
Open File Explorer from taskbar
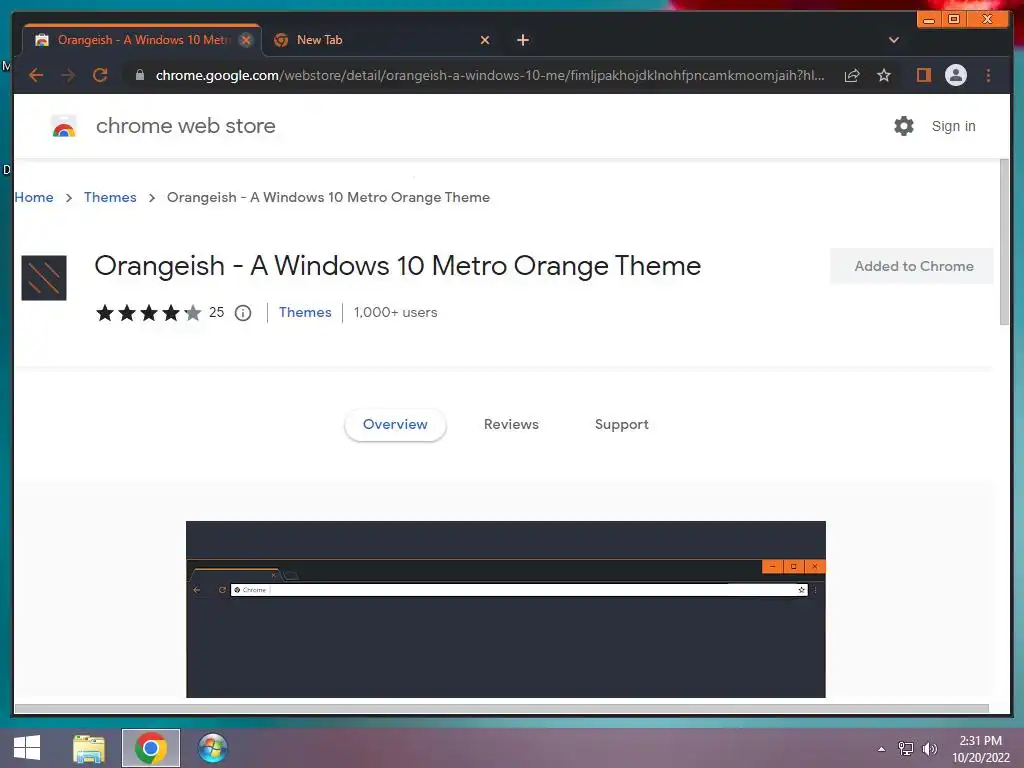(x=89, y=748)
